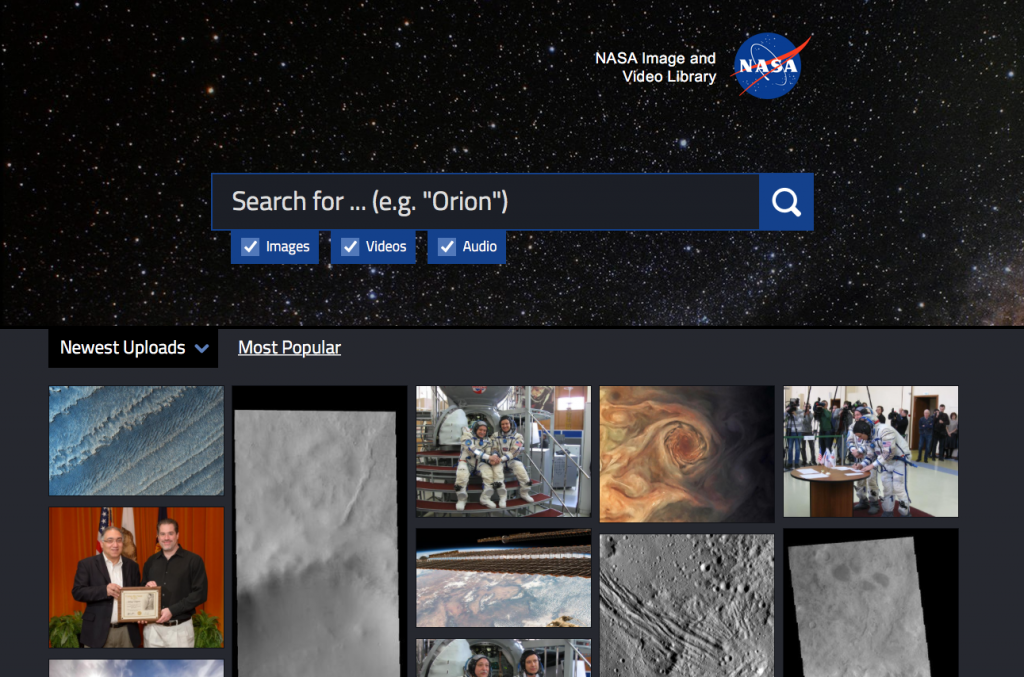Open the blue ocean wave pattern thumbnail

pyautogui.click(x=136, y=440)
